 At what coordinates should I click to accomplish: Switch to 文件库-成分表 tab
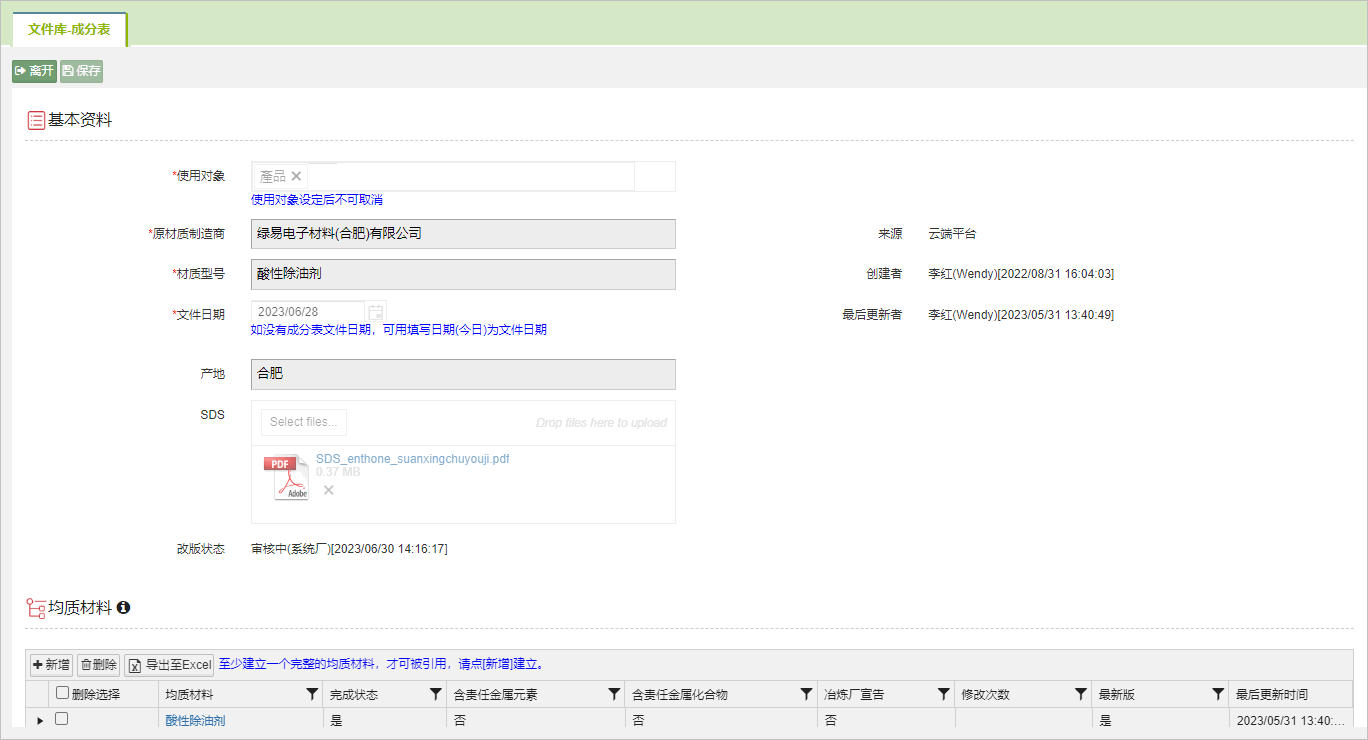click(x=69, y=29)
